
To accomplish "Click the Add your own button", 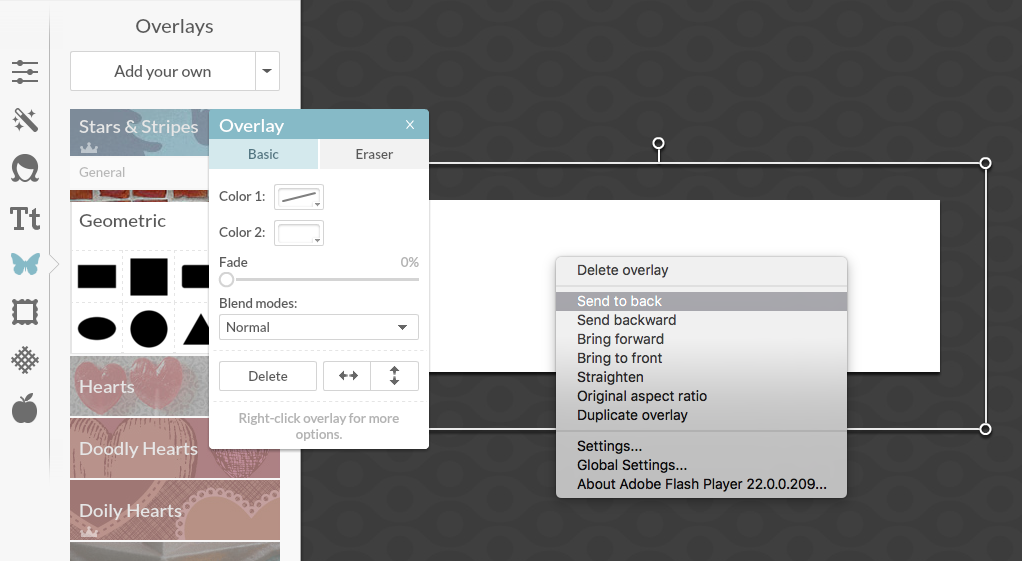I will point(163,71).
